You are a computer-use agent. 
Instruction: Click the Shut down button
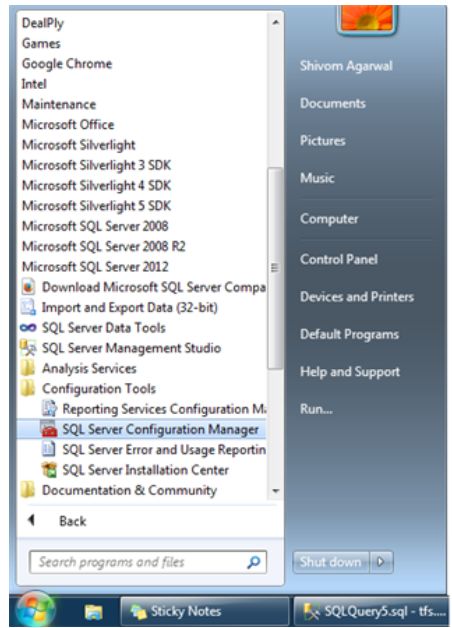point(331,562)
